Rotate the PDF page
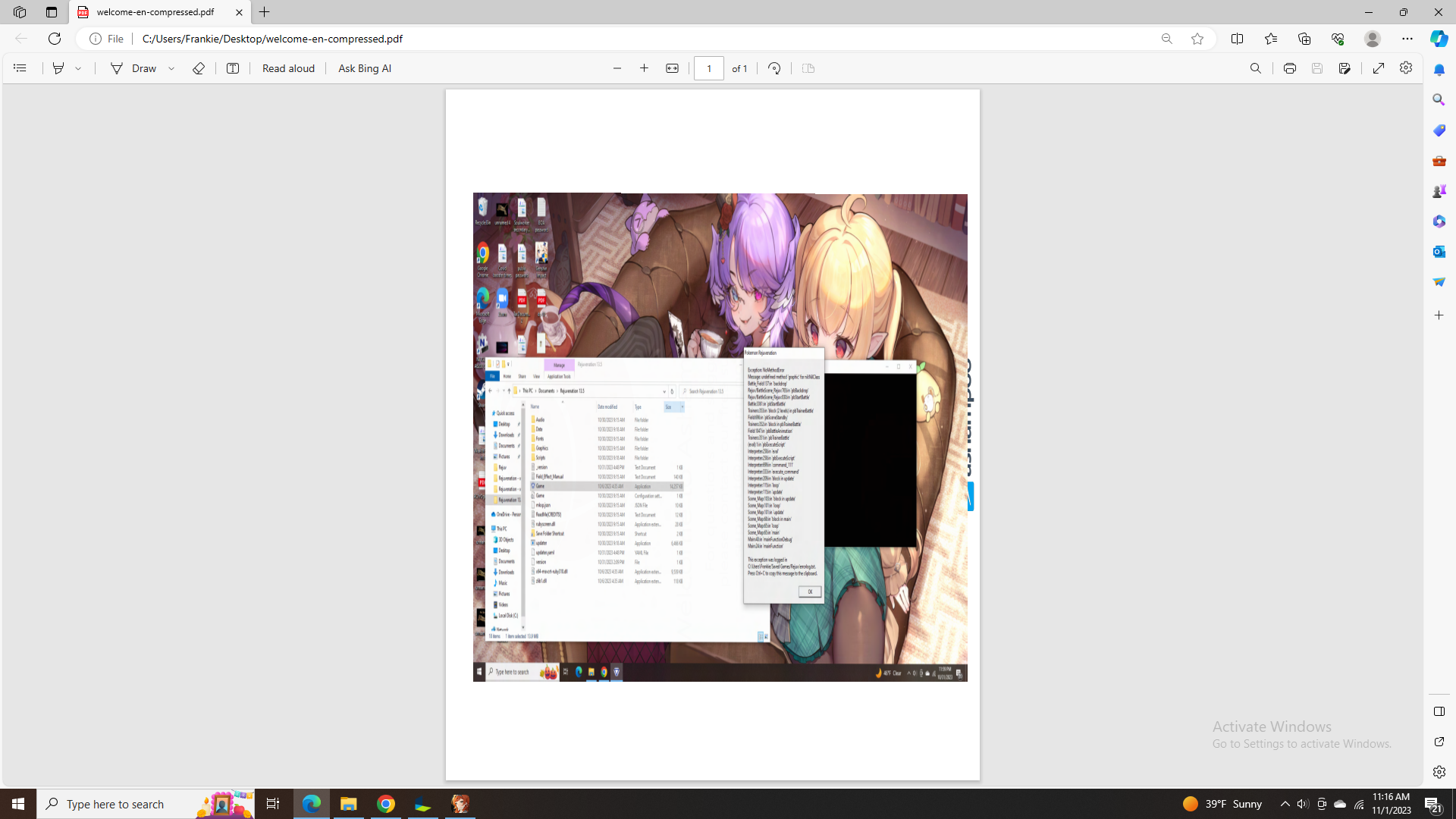Screen dimensions: 1456x819 (774, 68)
